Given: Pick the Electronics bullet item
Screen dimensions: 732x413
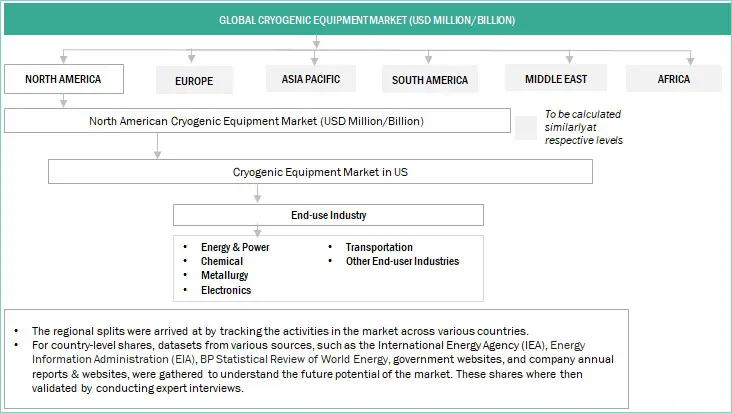Looking at the screenshot, I should coord(226,290).
